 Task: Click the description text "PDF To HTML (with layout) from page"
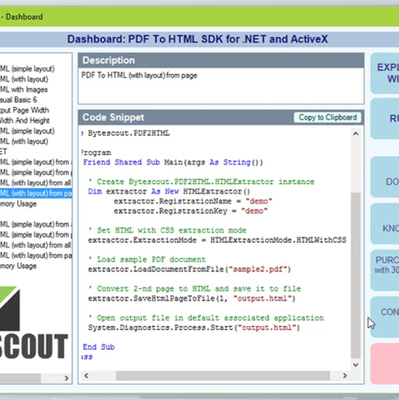(x=139, y=75)
